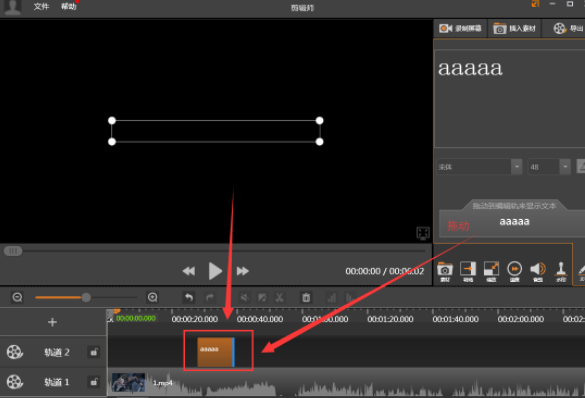This screenshot has width=585, height=398.
Task: Select the zoom scale tool icon
Action: (491, 272)
